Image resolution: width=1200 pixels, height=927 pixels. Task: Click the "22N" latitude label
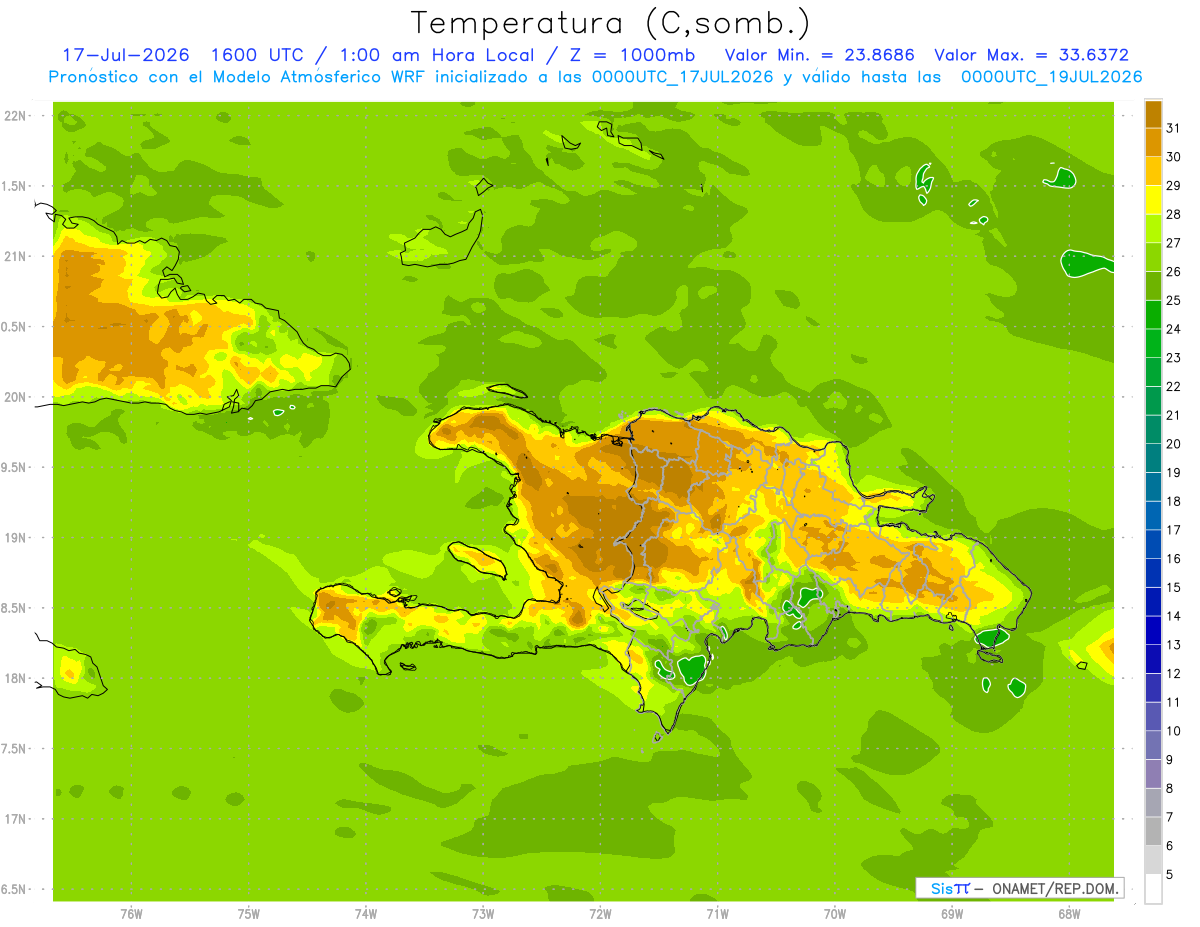pyautogui.click(x=16, y=116)
